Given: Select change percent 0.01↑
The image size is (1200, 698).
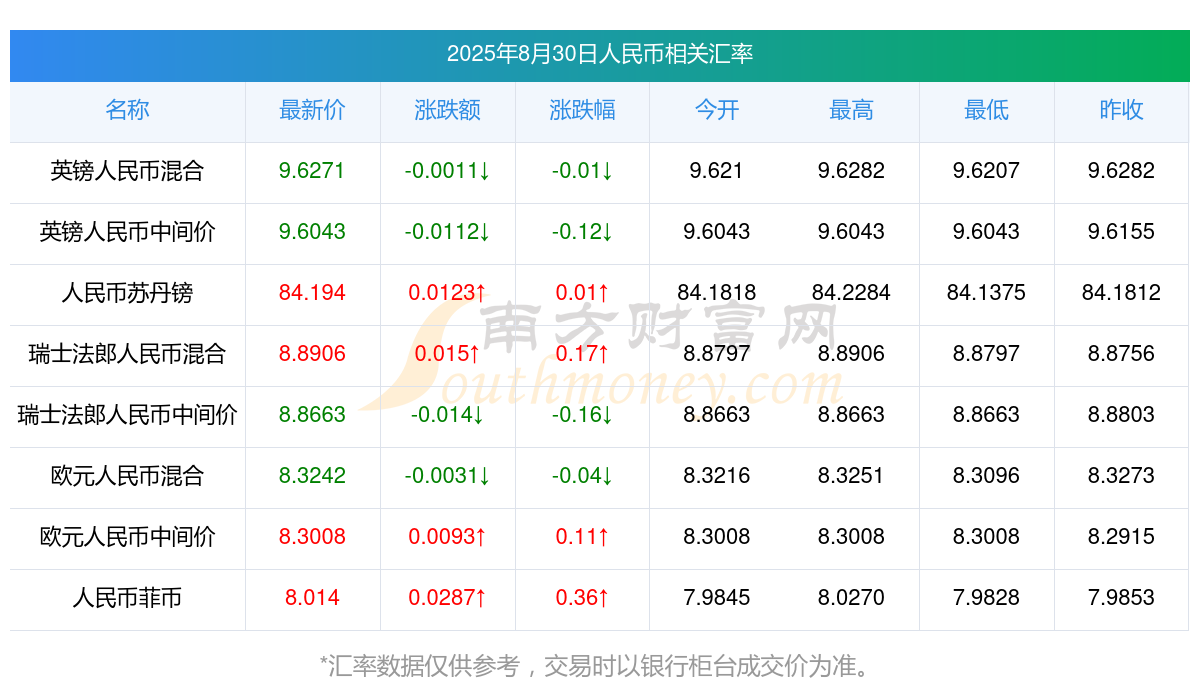Looking at the screenshot, I should pos(582,293).
